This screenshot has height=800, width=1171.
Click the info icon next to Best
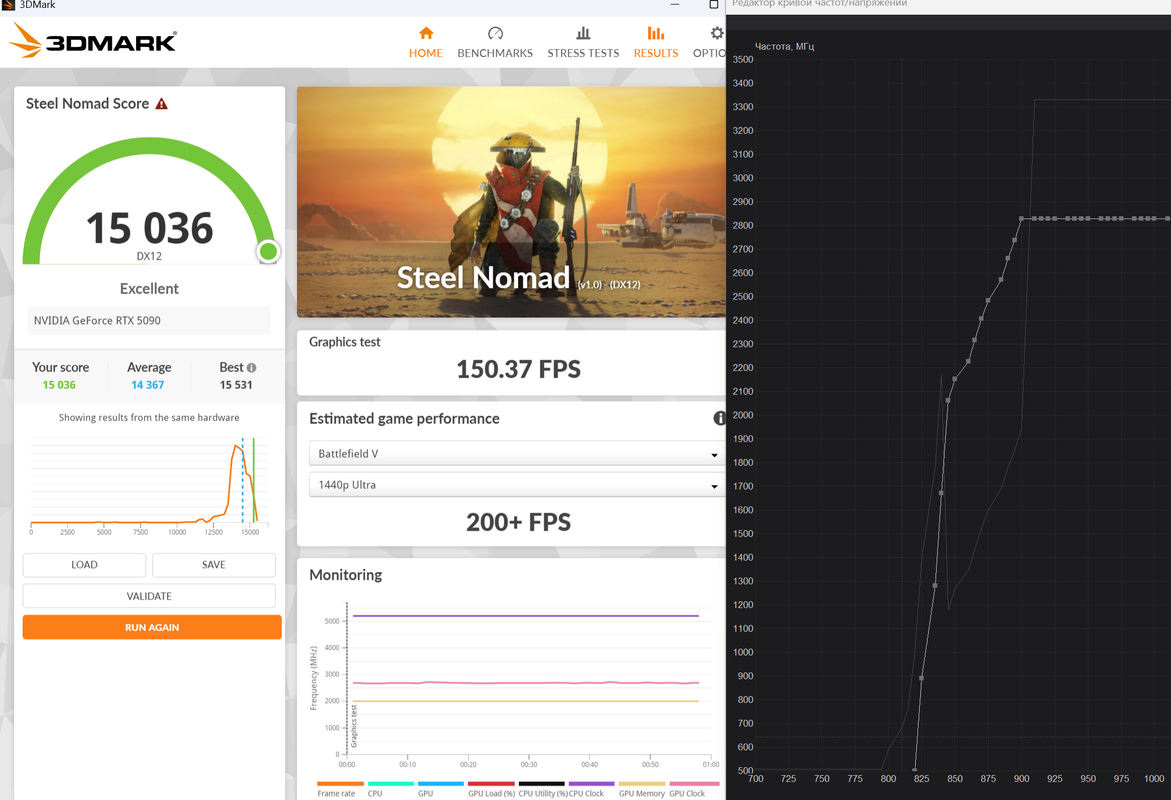pyautogui.click(x=252, y=368)
